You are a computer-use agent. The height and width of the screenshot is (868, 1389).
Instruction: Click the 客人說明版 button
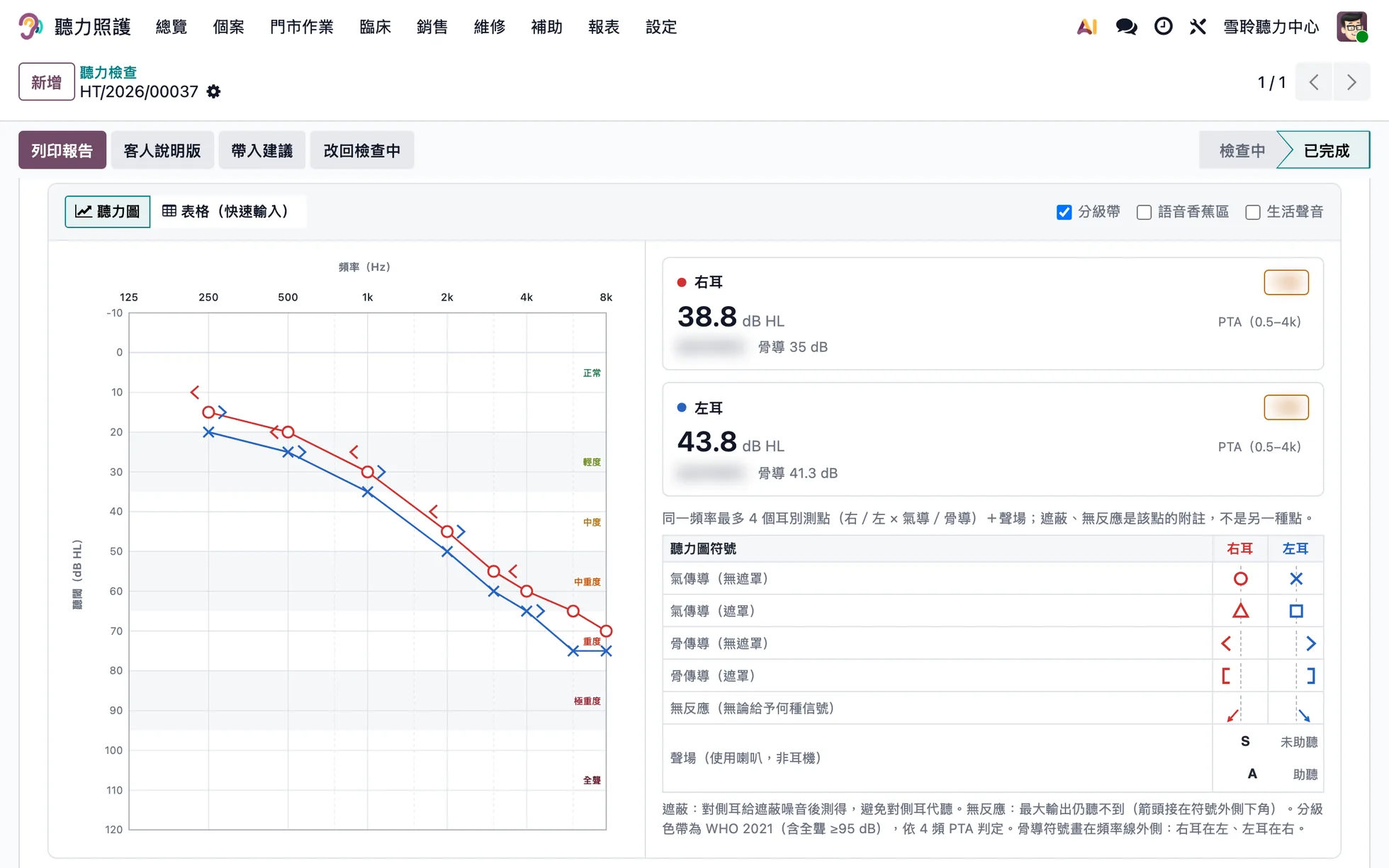[x=162, y=150]
